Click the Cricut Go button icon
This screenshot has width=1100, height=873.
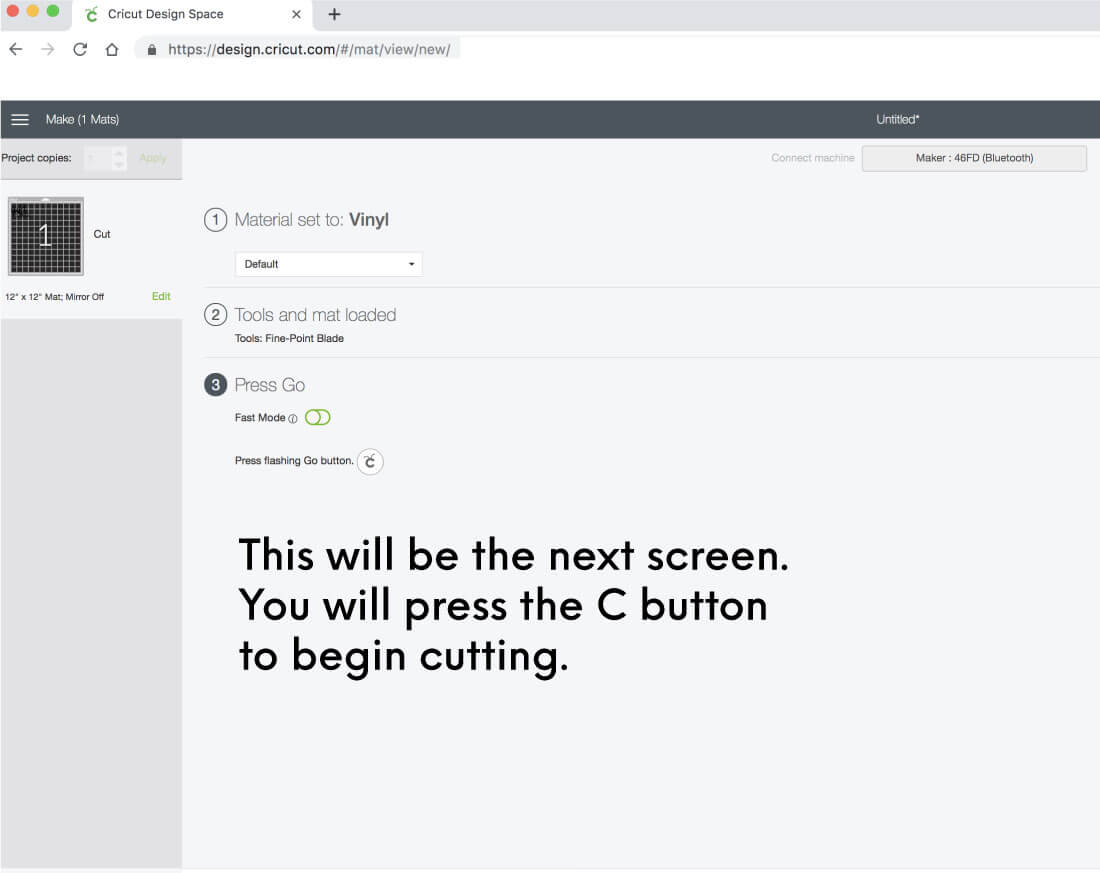pyautogui.click(x=370, y=461)
